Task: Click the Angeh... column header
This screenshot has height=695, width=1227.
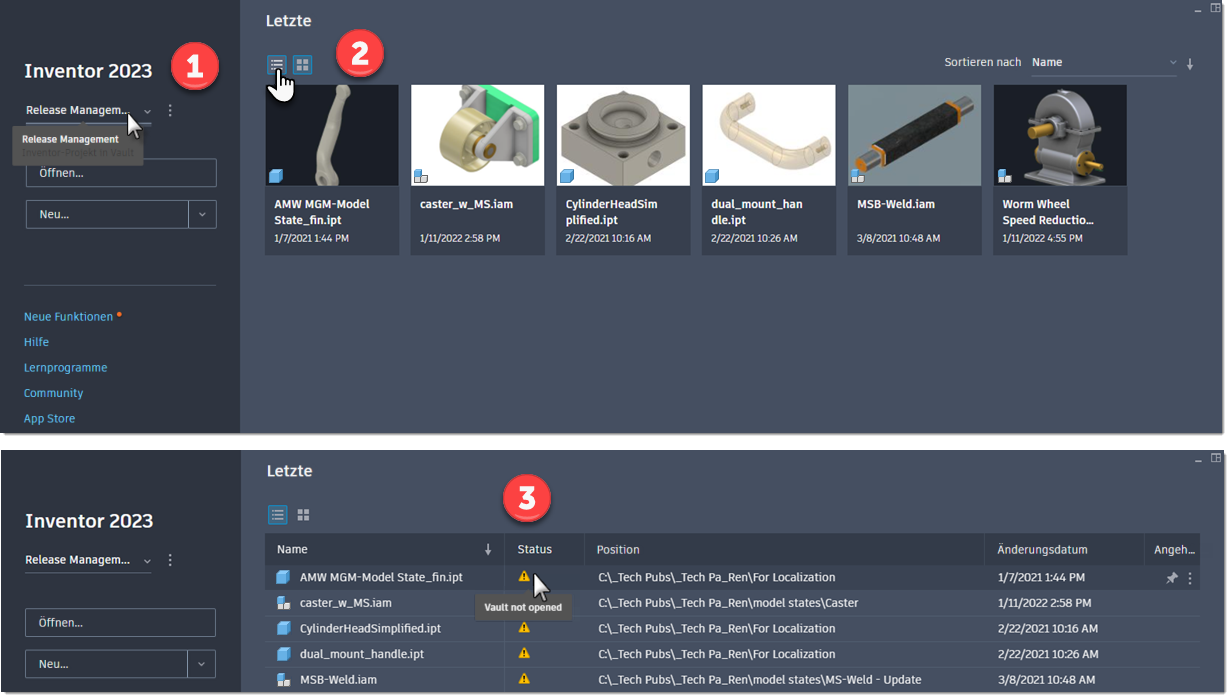Action: click(x=1173, y=549)
